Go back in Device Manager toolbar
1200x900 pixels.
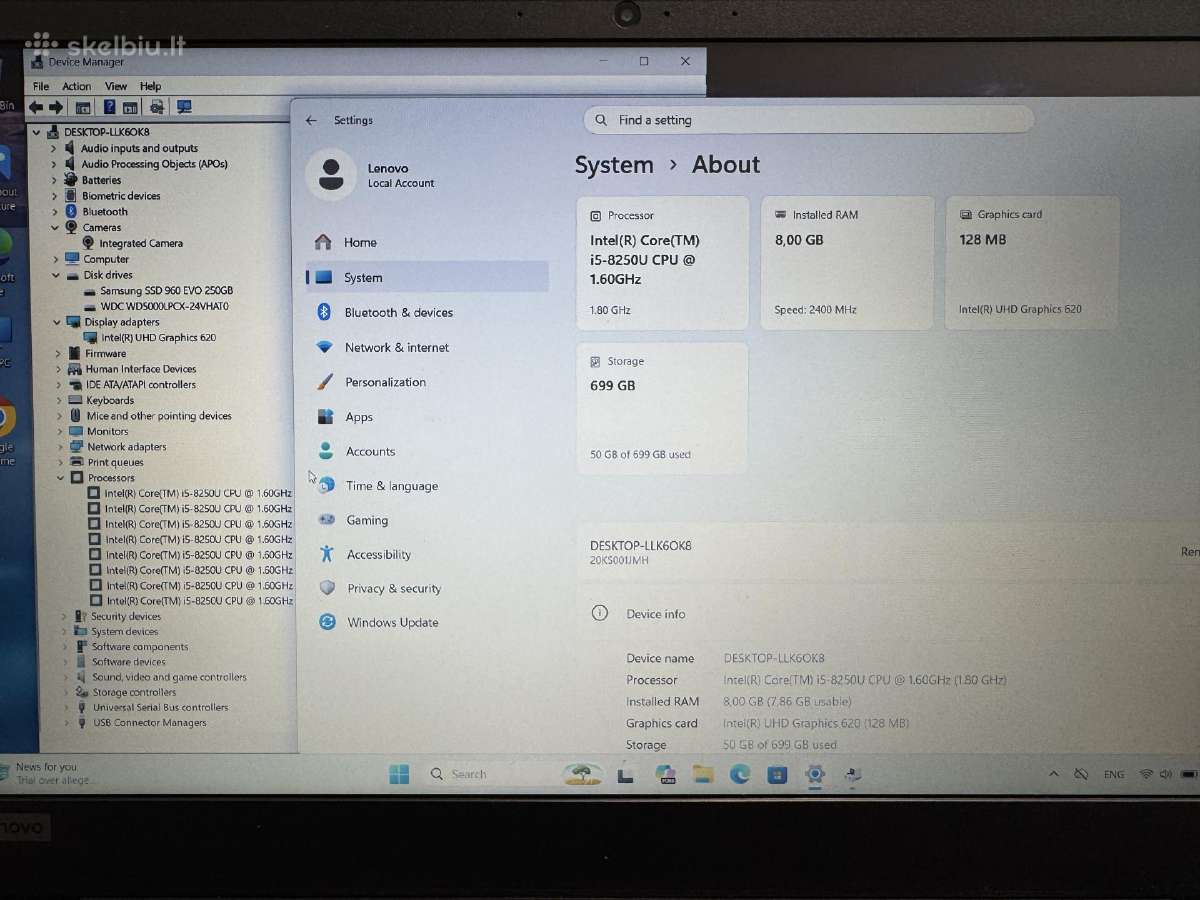[36, 107]
